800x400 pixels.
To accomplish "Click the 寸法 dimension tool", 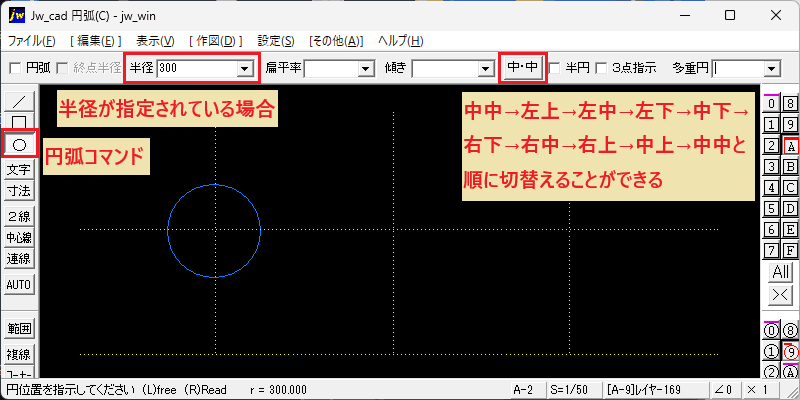I will click(19, 191).
